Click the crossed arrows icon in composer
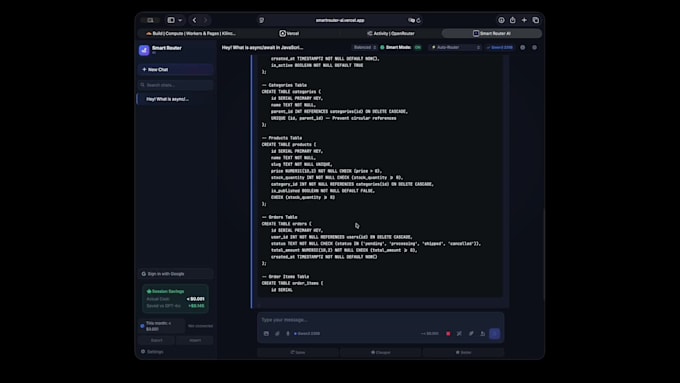 click(459, 334)
